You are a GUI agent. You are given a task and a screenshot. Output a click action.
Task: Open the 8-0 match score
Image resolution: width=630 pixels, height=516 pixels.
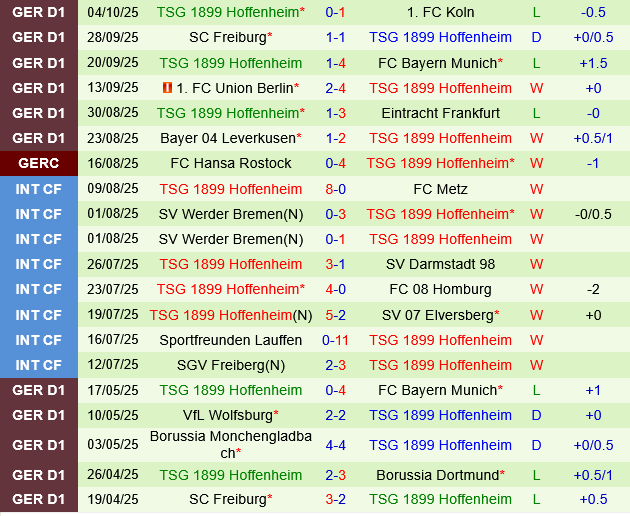click(x=335, y=188)
